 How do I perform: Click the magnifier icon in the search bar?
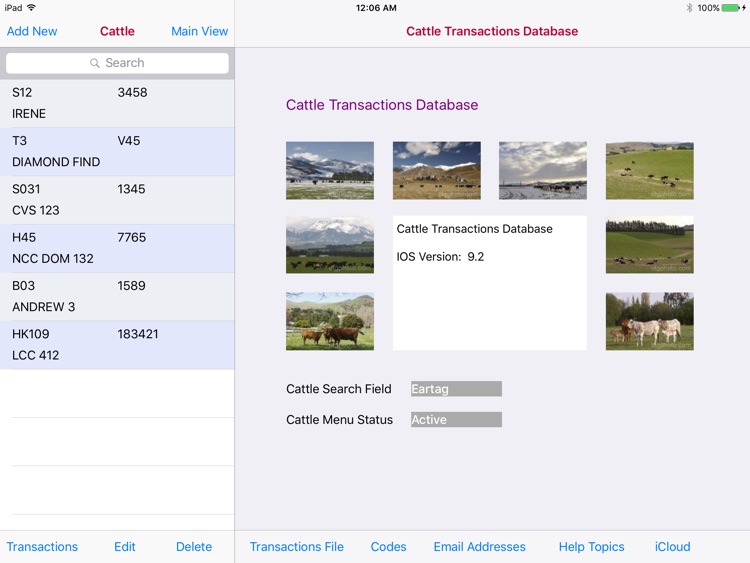[95, 63]
